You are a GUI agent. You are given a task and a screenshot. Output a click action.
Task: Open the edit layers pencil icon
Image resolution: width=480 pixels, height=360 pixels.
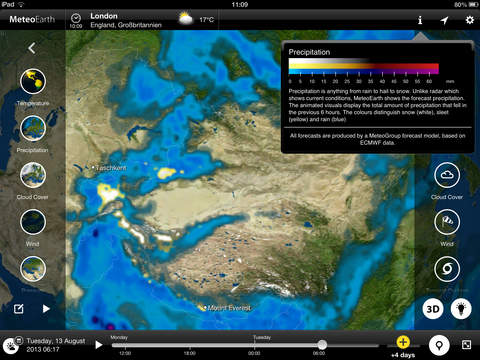click(x=19, y=309)
